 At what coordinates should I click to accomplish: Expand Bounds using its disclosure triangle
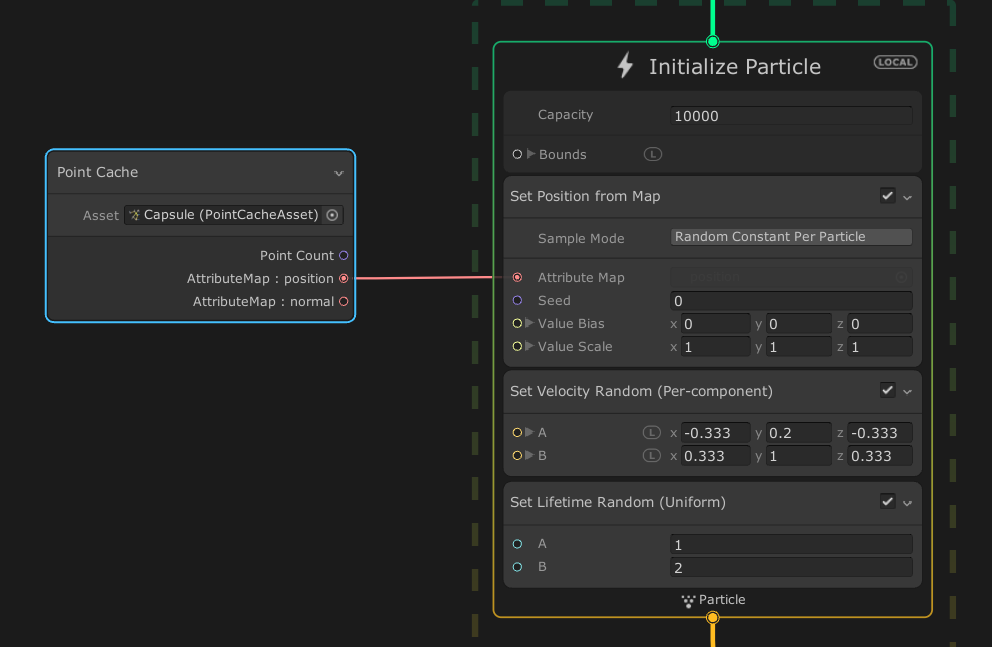(x=530, y=154)
